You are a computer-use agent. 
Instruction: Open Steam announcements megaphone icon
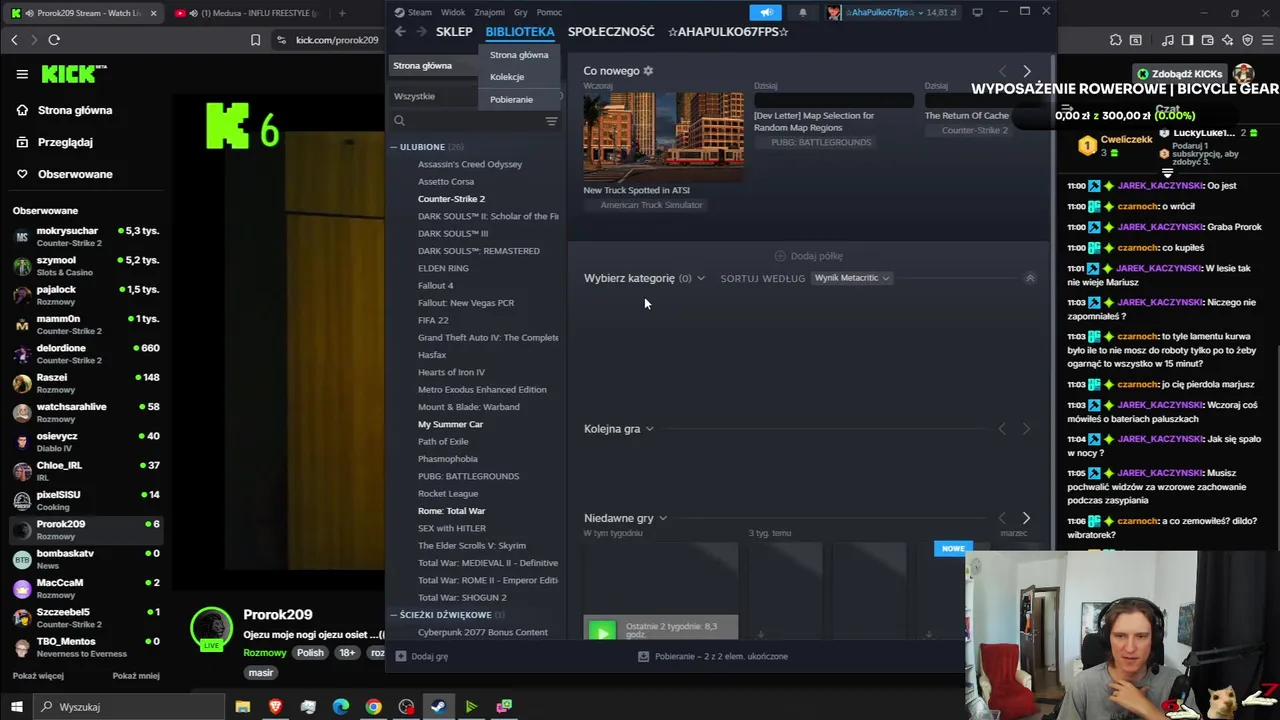coord(766,12)
